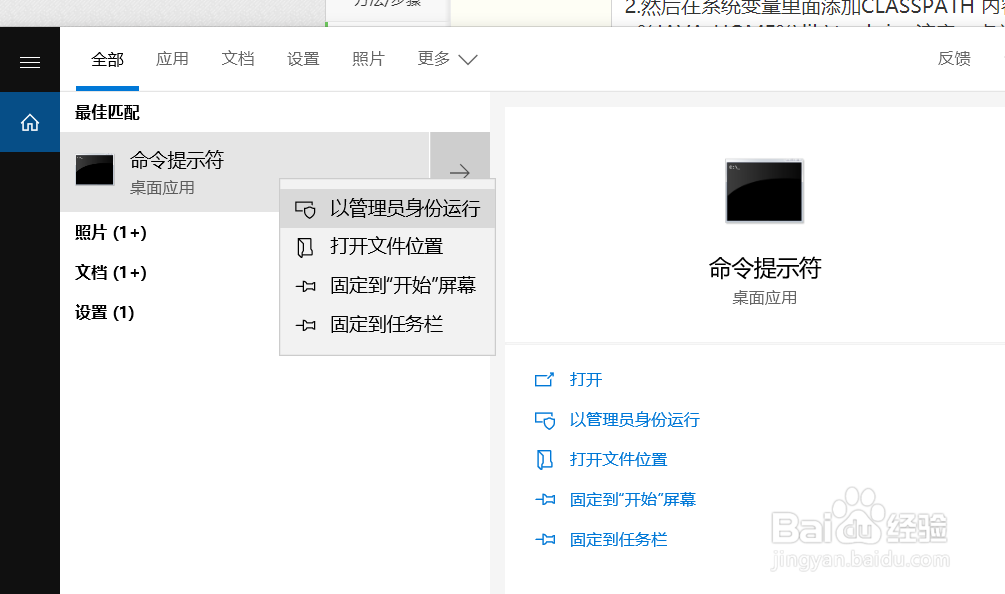
Task: Click 最佳匹配 heading
Action: 107,113
